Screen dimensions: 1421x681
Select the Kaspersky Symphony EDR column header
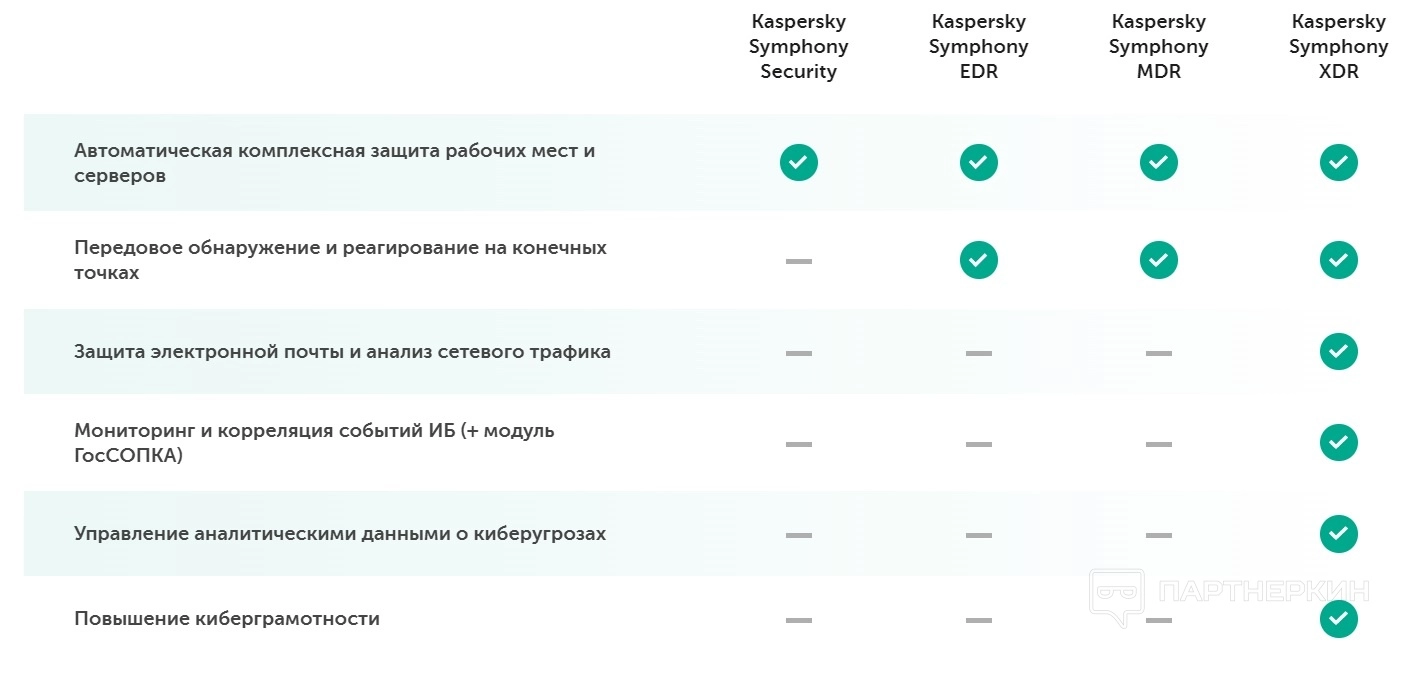(978, 47)
